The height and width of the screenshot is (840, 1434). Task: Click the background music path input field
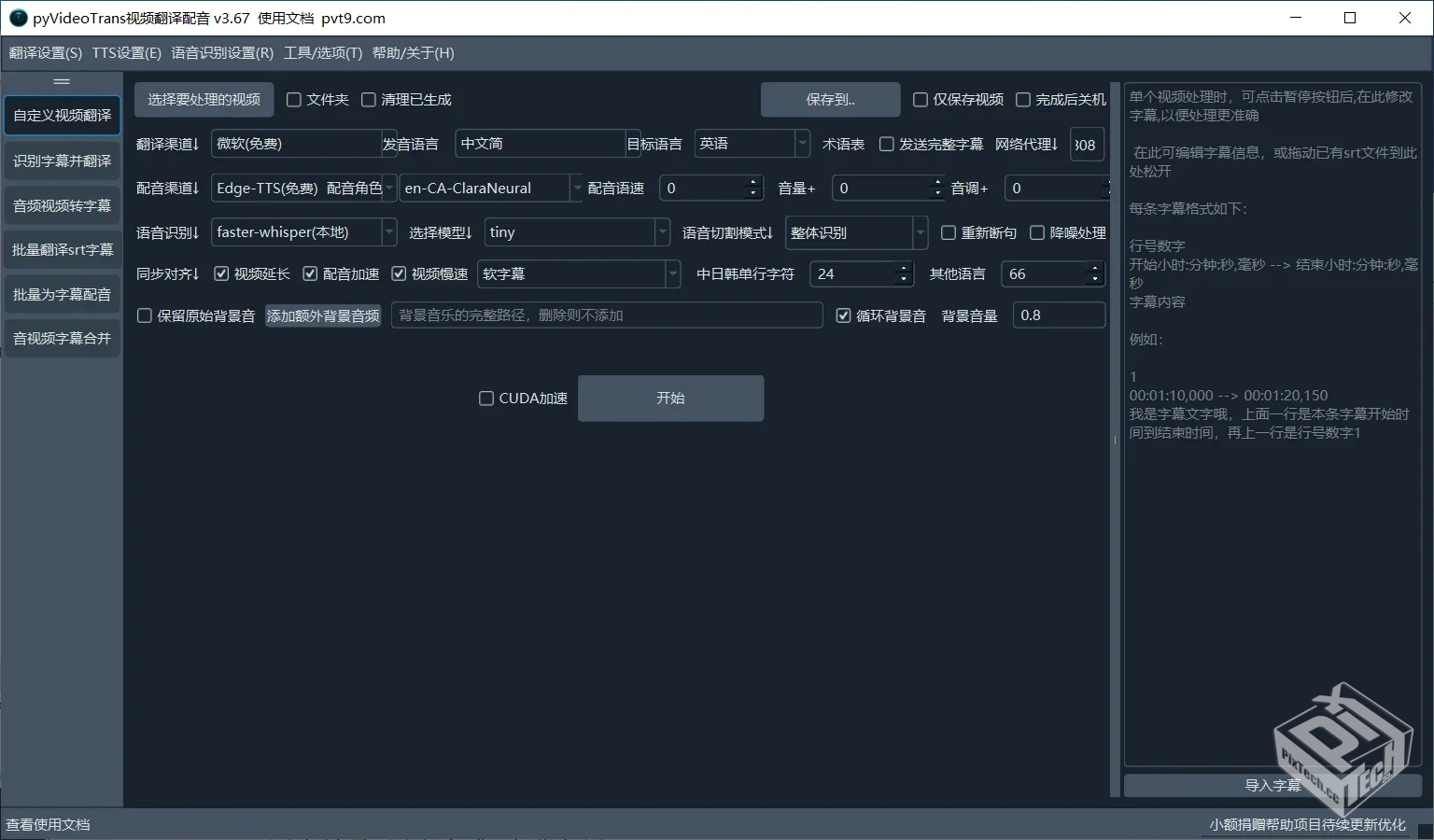(607, 315)
